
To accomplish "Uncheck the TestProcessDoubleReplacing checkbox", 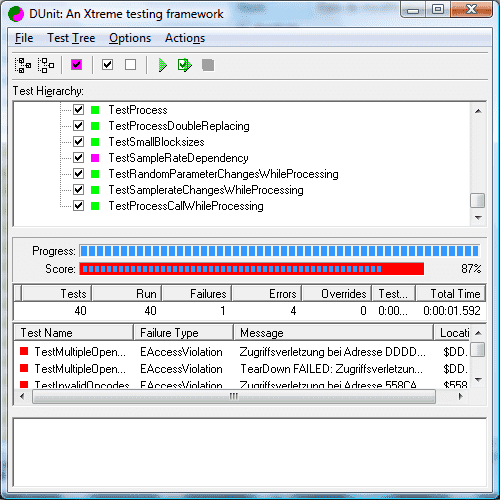I will click(78, 126).
